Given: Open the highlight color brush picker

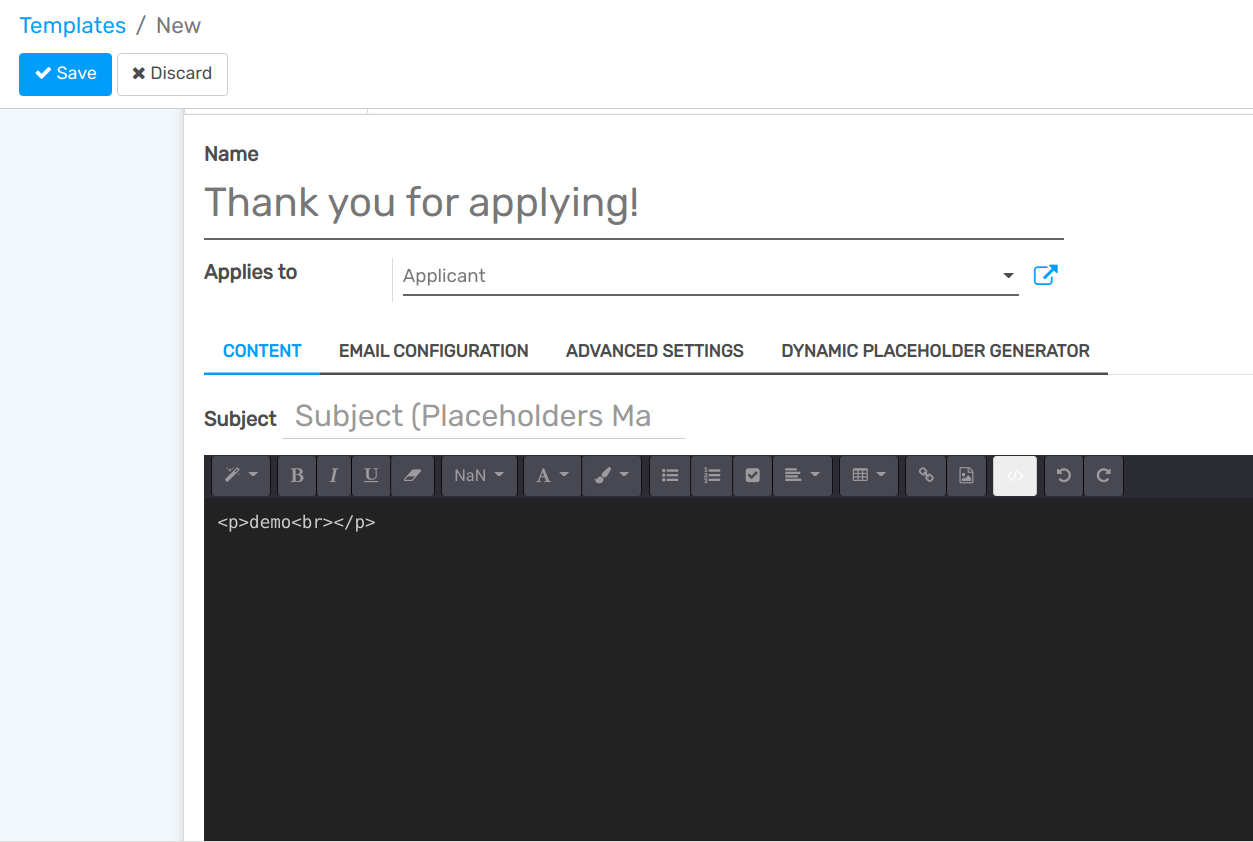Looking at the screenshot, I should (611, 476).
